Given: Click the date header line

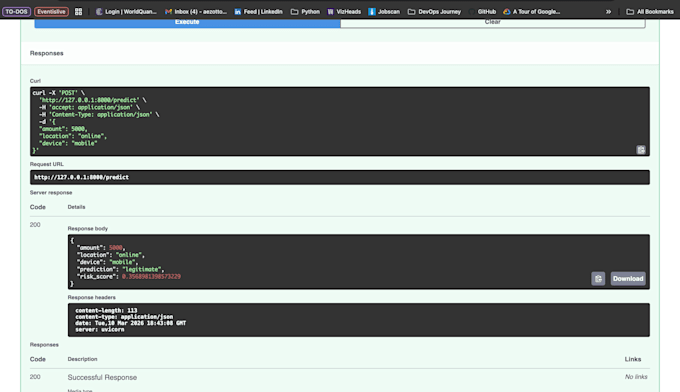Looking at the screenshot, I should click(x=131, y=323).
